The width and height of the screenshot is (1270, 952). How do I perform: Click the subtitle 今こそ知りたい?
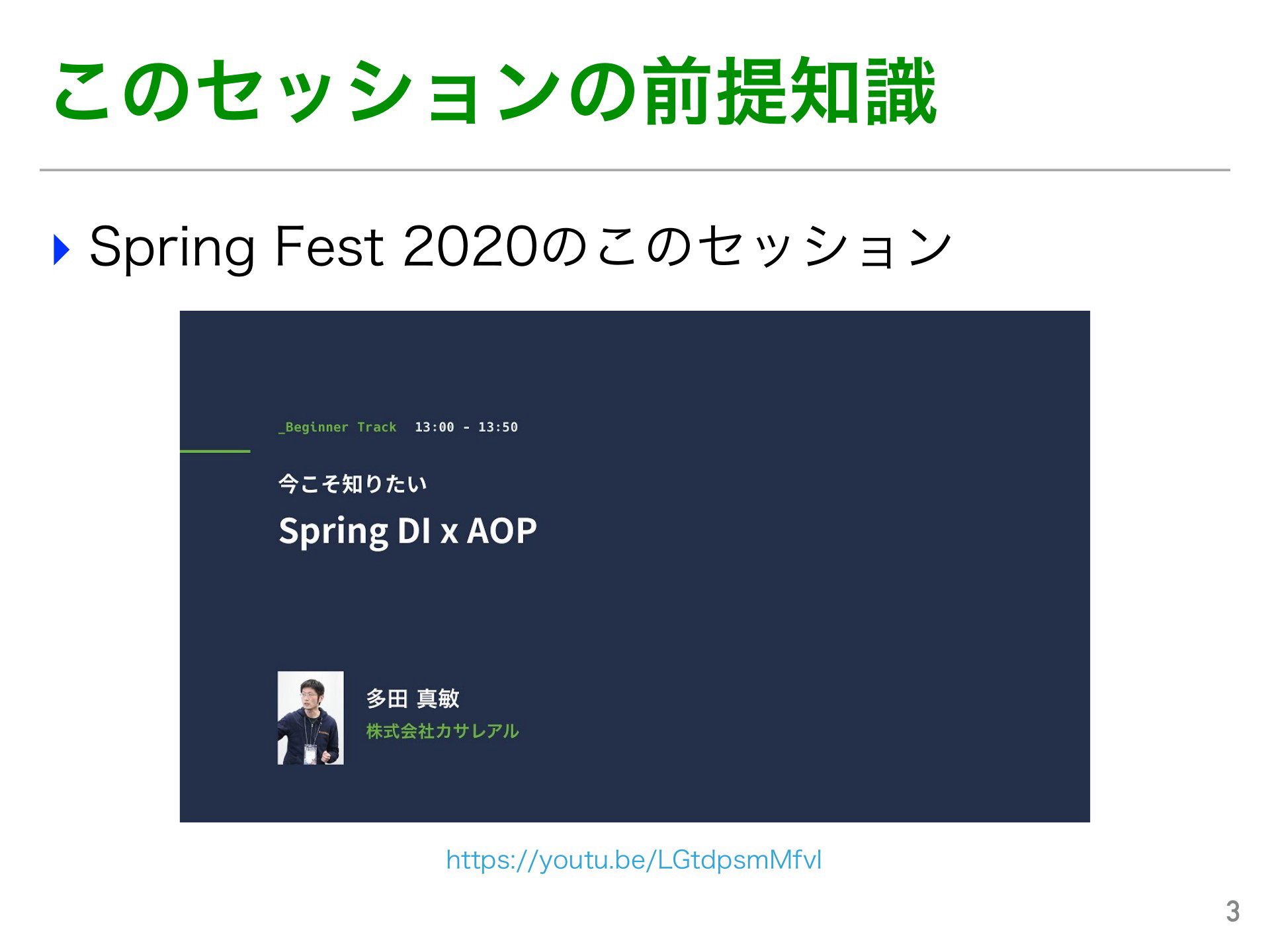pyautogui.click(x=353, y=484)
